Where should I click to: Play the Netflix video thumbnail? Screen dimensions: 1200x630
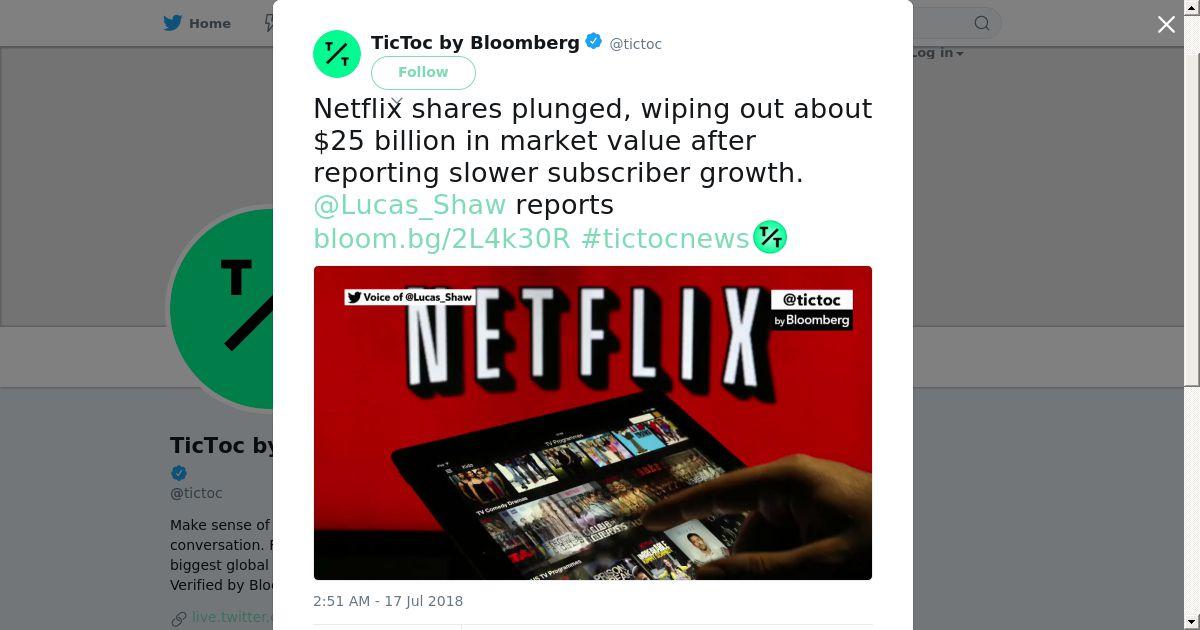(x=593, y=423)
